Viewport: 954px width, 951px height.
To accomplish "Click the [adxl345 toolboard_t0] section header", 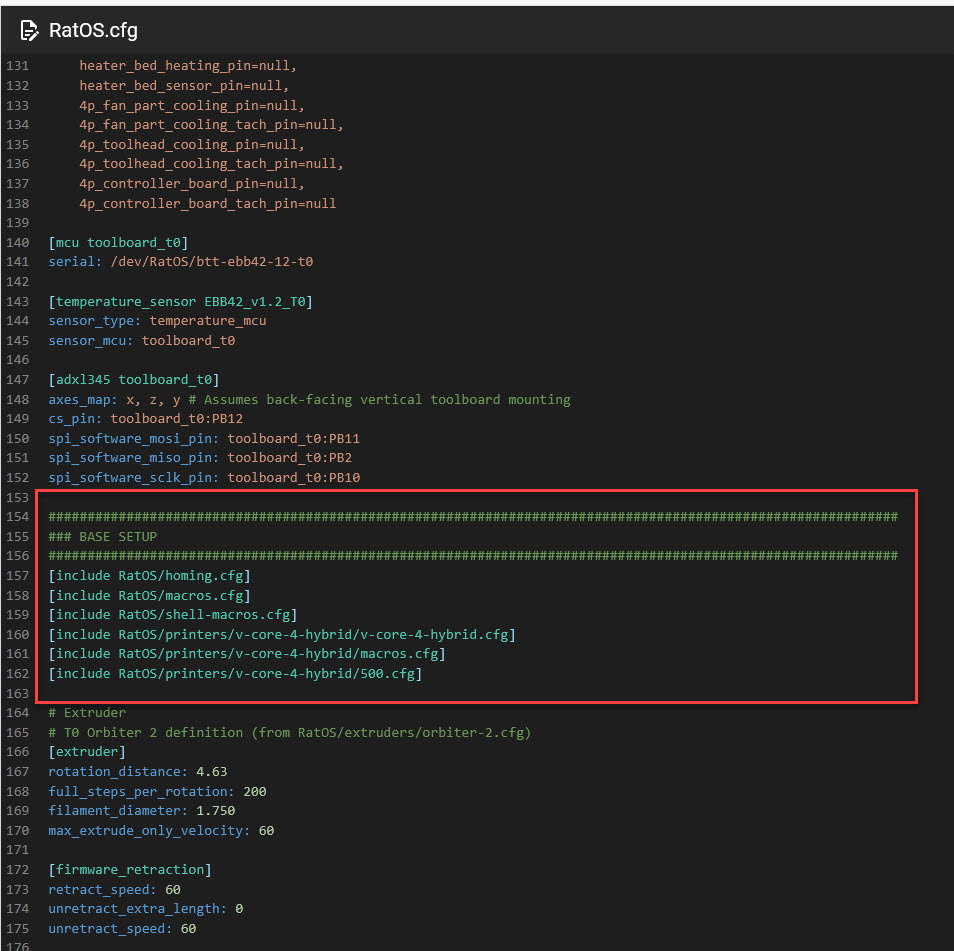I will click(x=133, y=380).
